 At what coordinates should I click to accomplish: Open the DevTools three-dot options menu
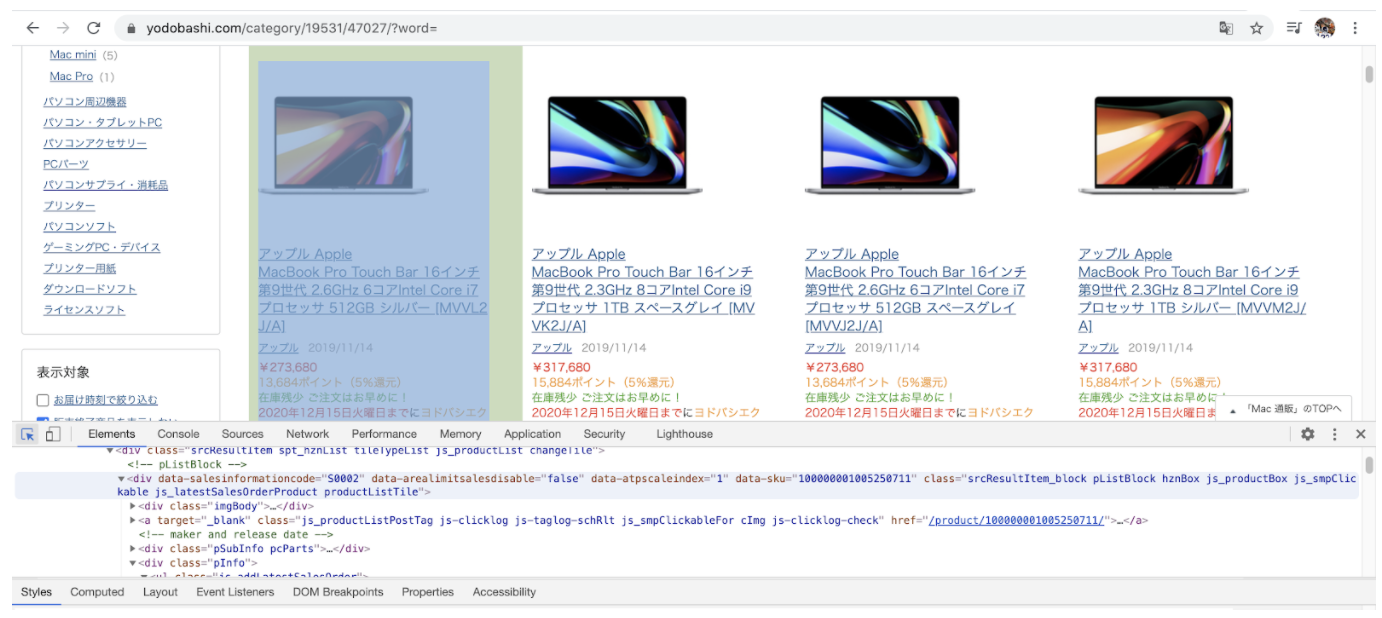(x=1336, y=434)
